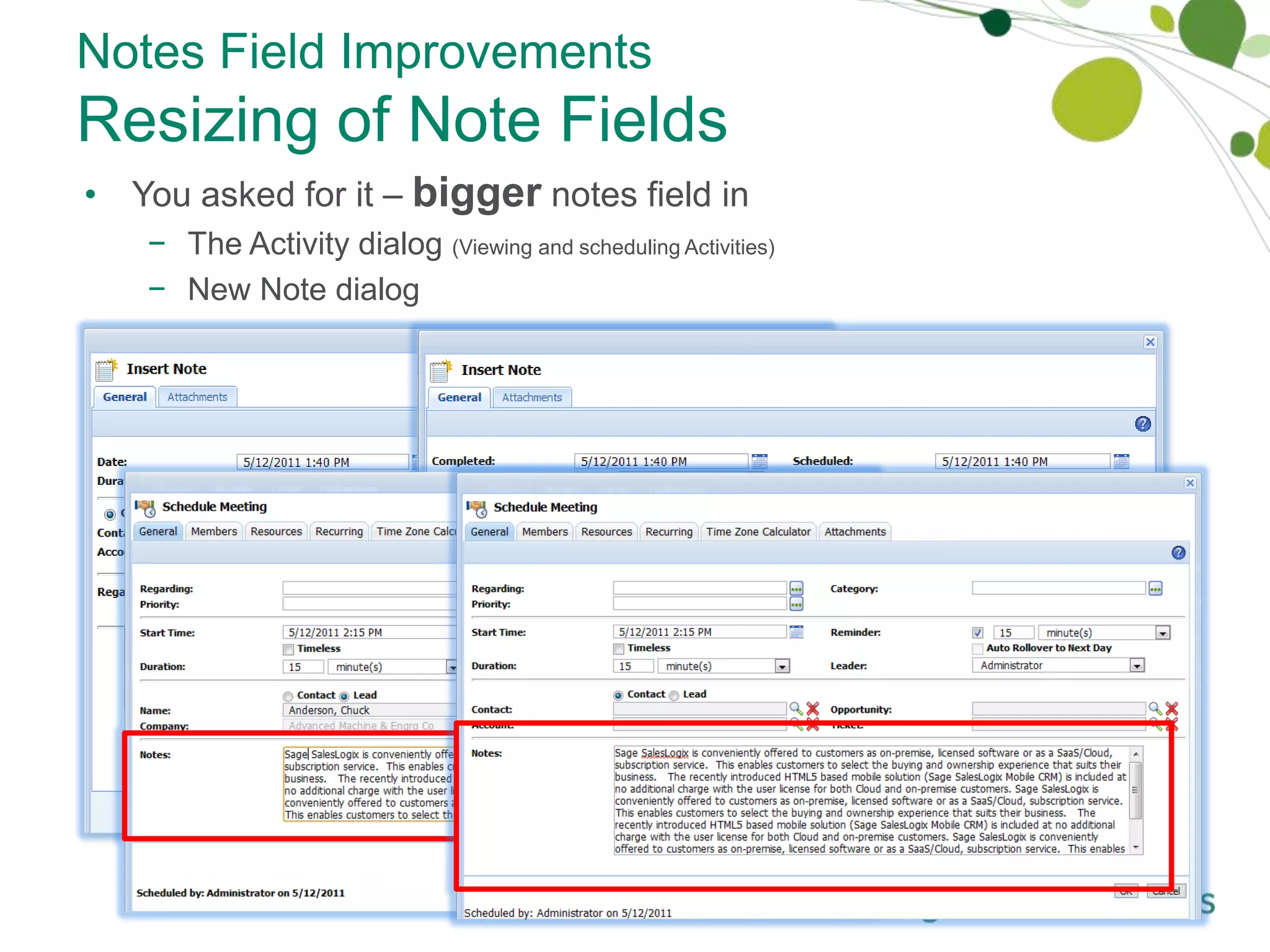
Task: Open Attachments tab in right Insert Note
Action: [531, 398]
